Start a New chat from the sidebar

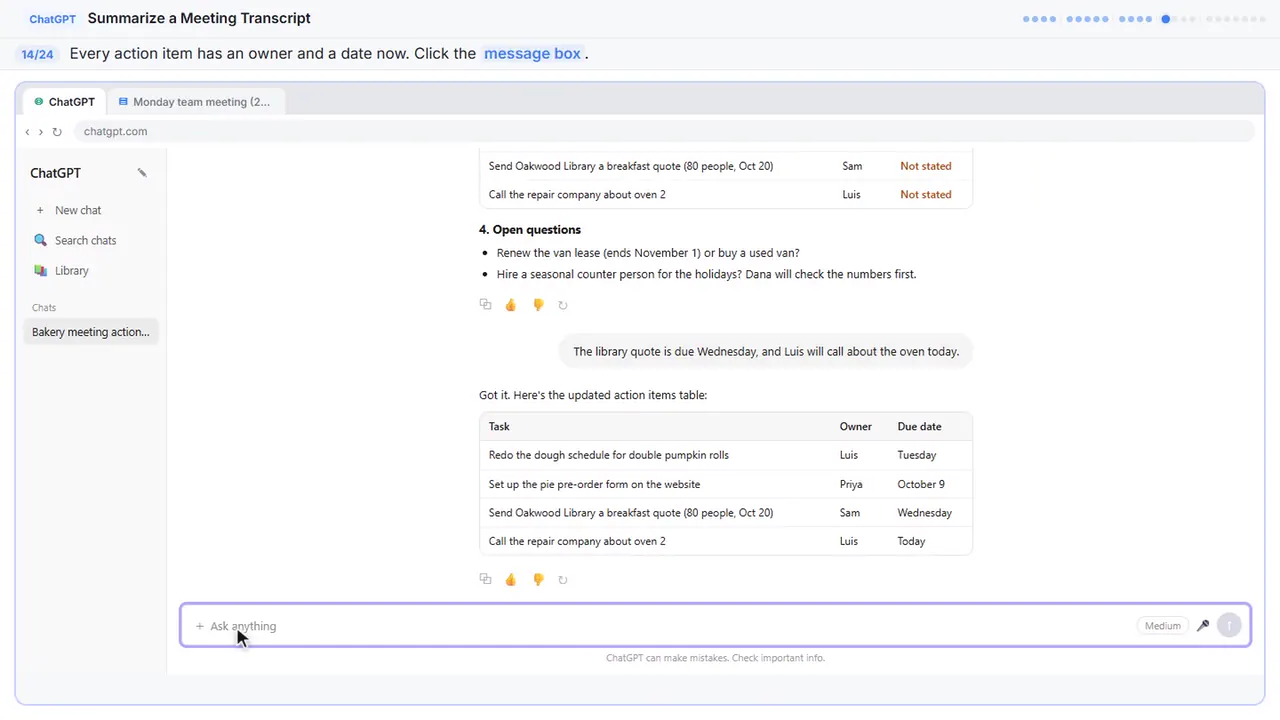(x=78, y=210)
